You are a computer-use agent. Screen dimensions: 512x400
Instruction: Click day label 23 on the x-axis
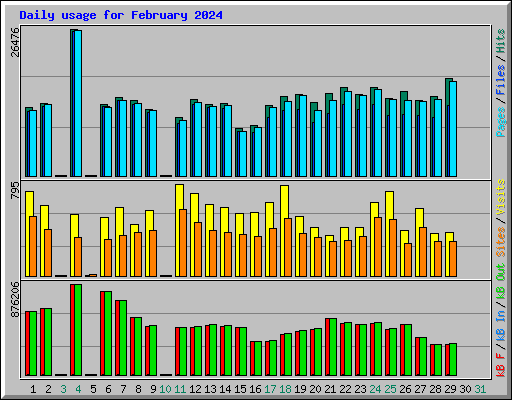click(x=360, y=389)
